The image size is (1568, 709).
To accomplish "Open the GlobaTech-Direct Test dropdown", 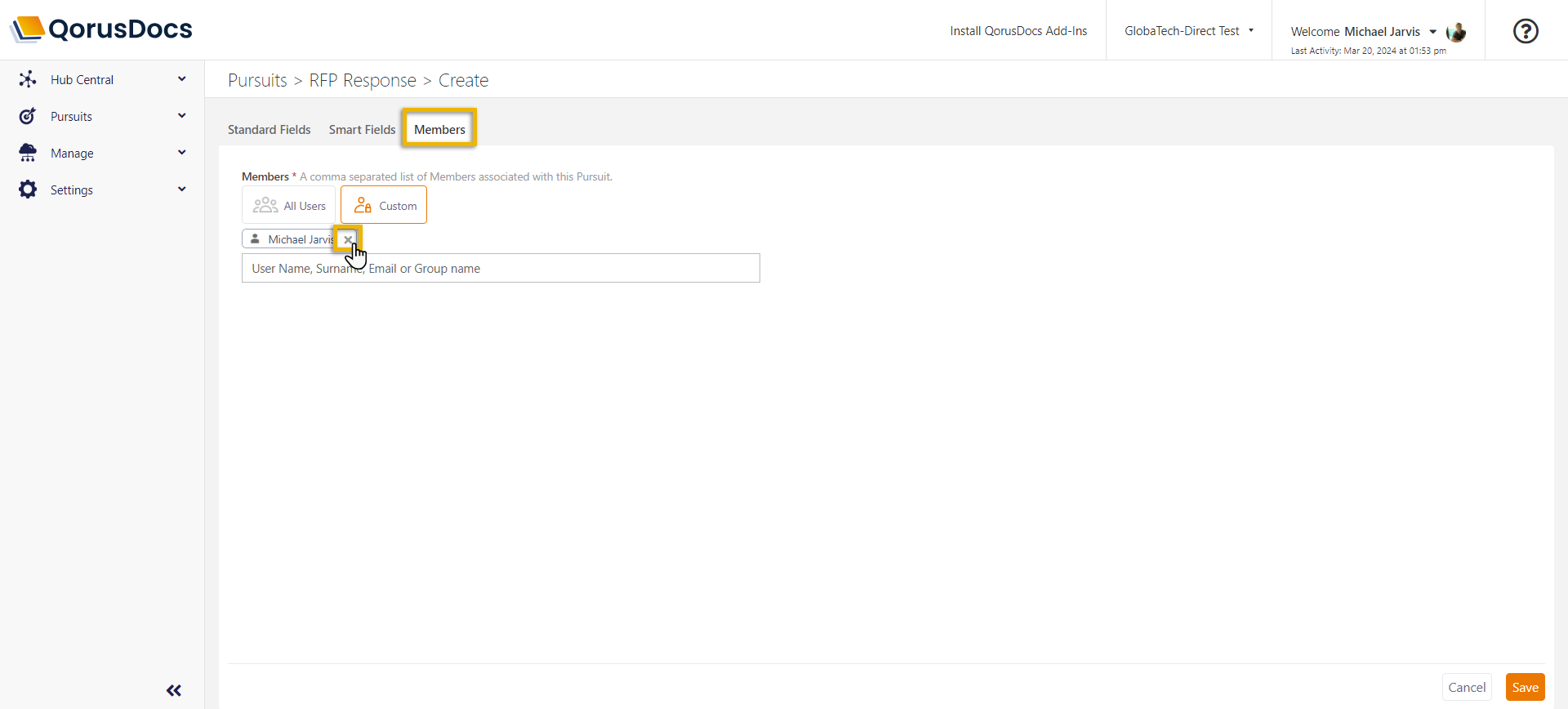I will (1188, 31).
